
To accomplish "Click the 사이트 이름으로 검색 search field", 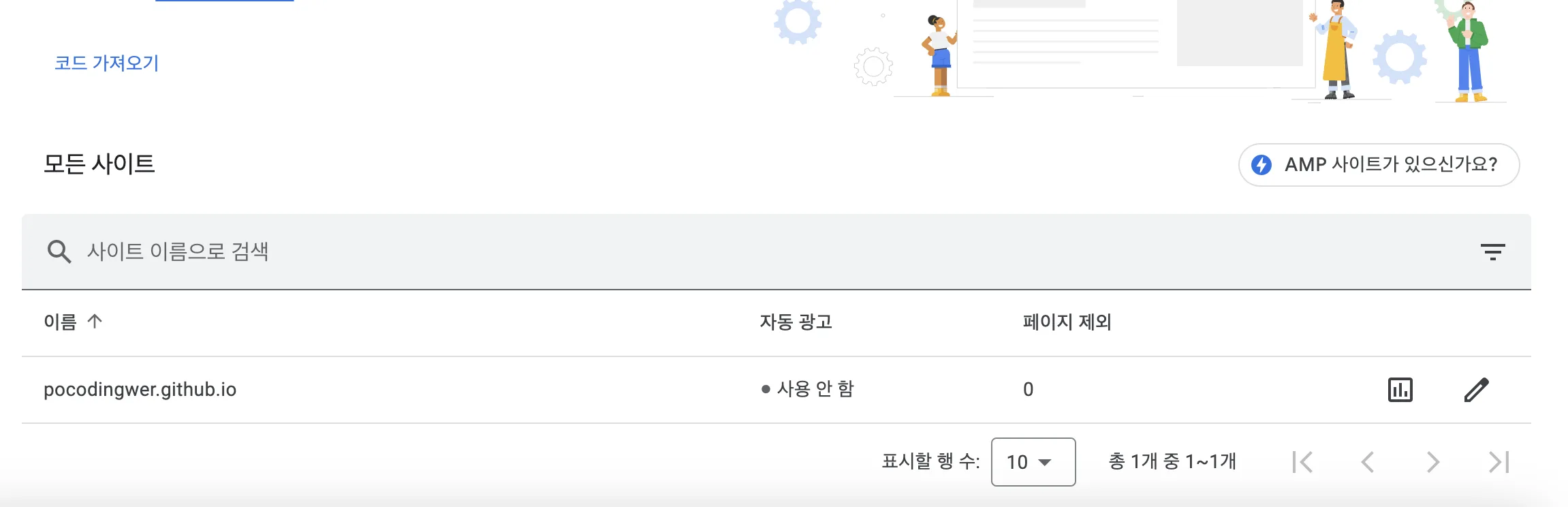I will 777,251.
